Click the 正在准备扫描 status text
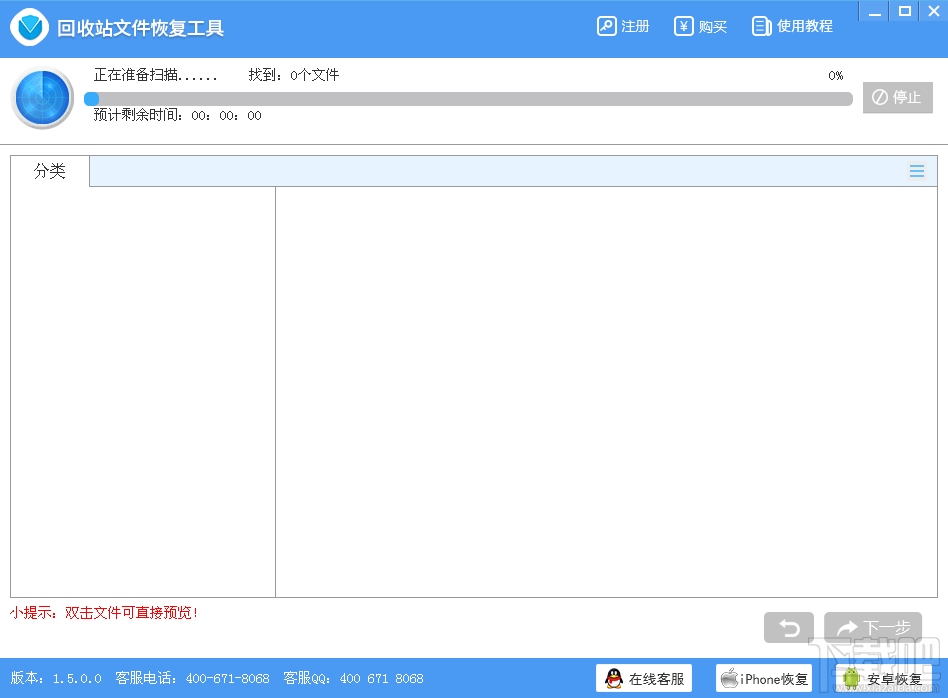948x698 pixels. point(155,75)
